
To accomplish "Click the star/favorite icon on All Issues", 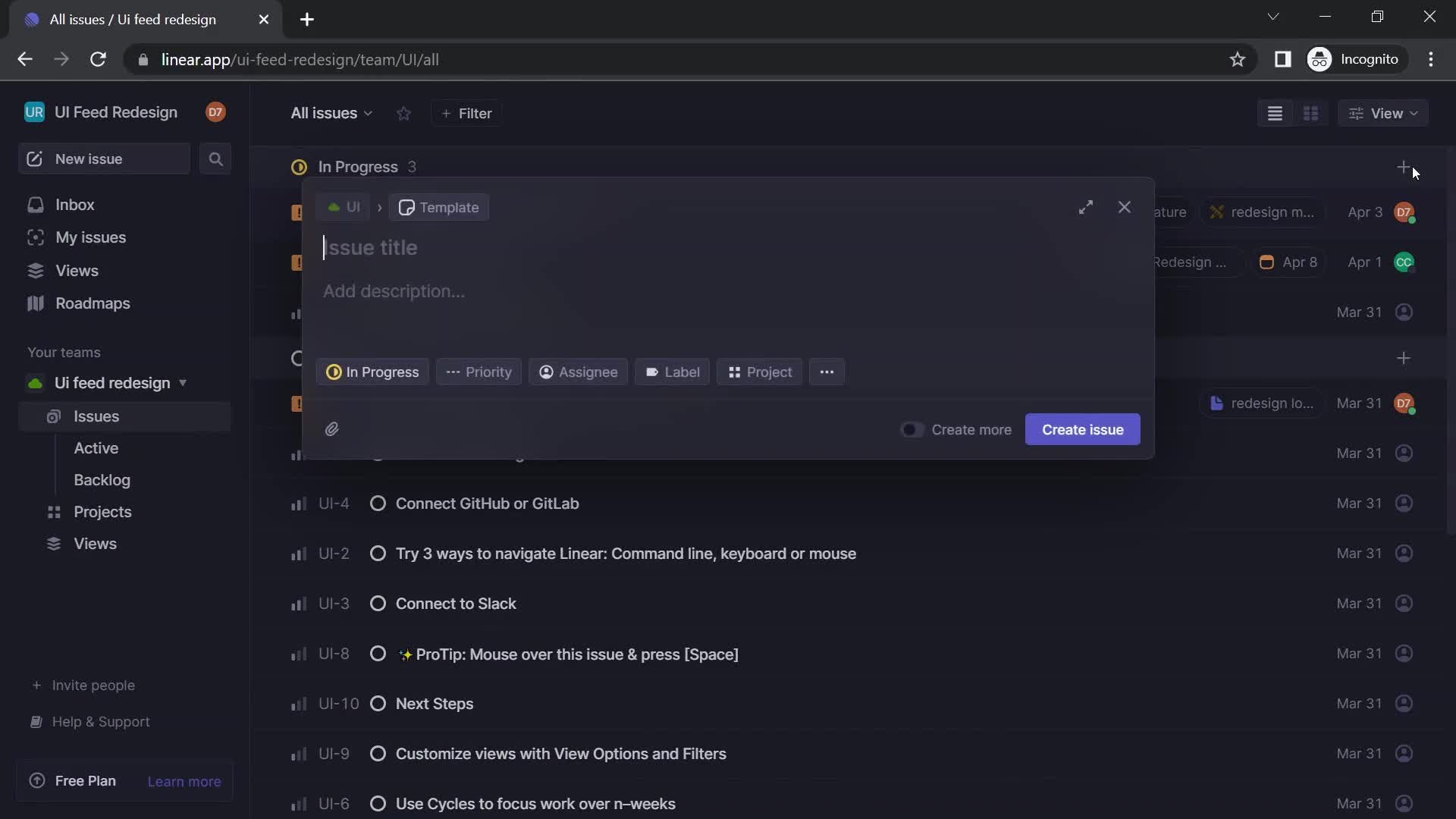I will [x=403, y=113].
